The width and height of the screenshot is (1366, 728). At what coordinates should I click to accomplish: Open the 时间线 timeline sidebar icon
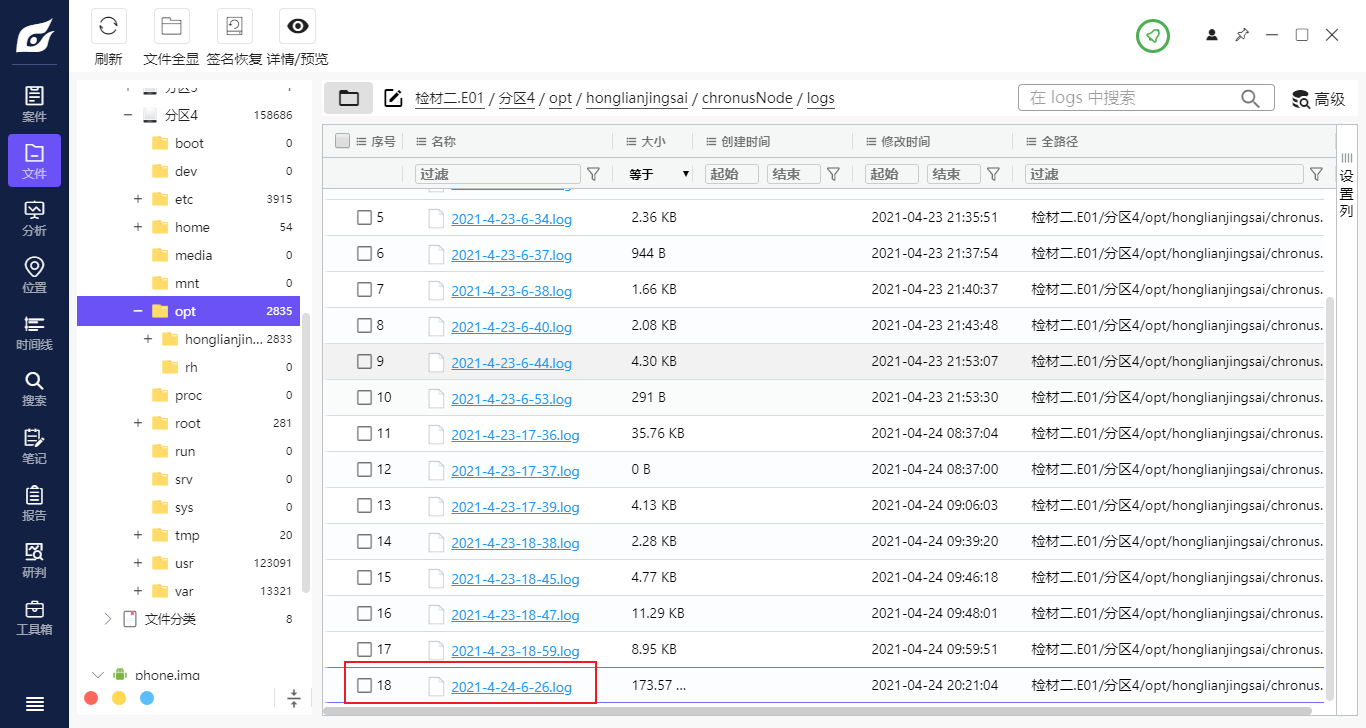click(x=34, y=332)
